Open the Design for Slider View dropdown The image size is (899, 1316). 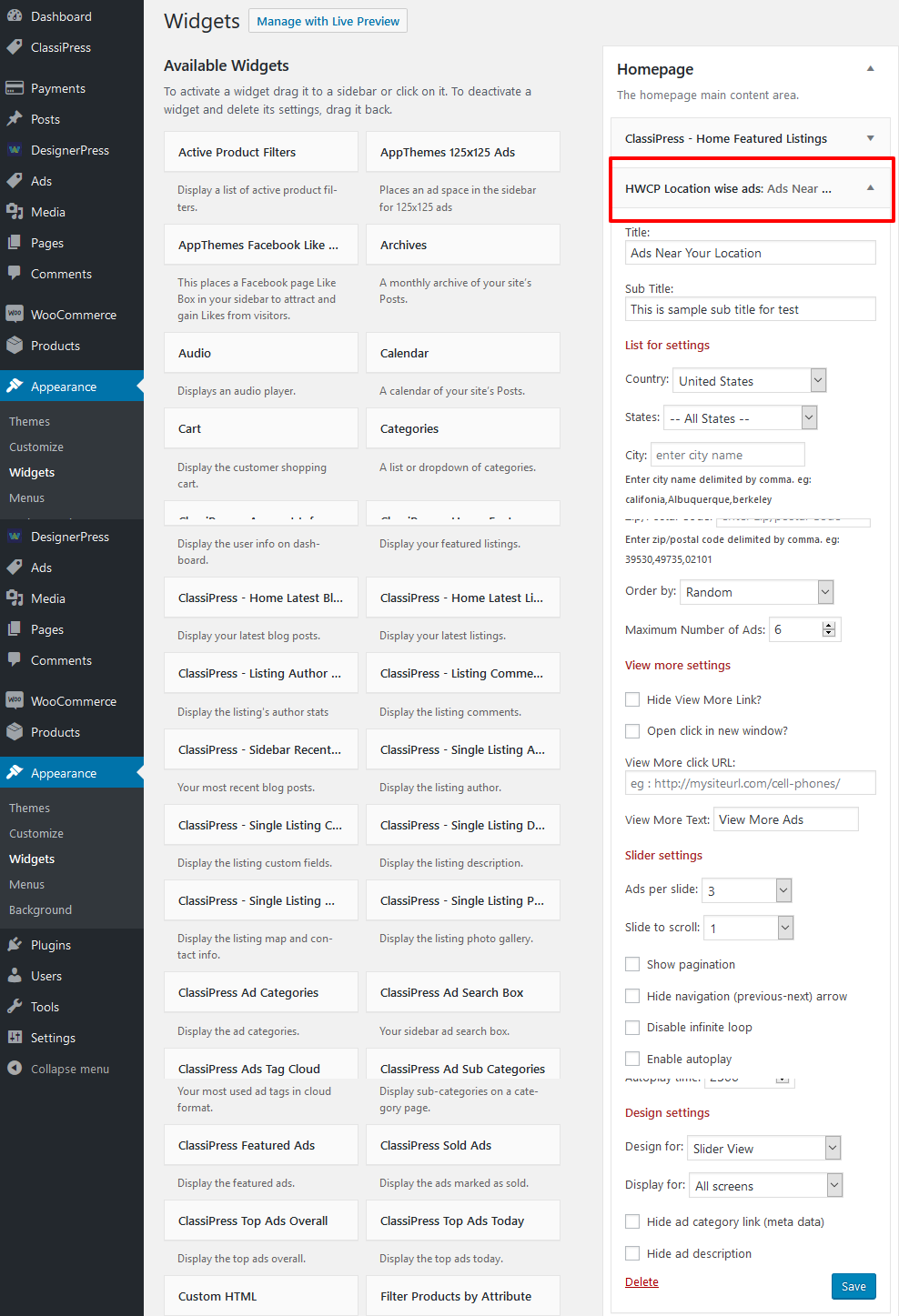(764, 1148)
